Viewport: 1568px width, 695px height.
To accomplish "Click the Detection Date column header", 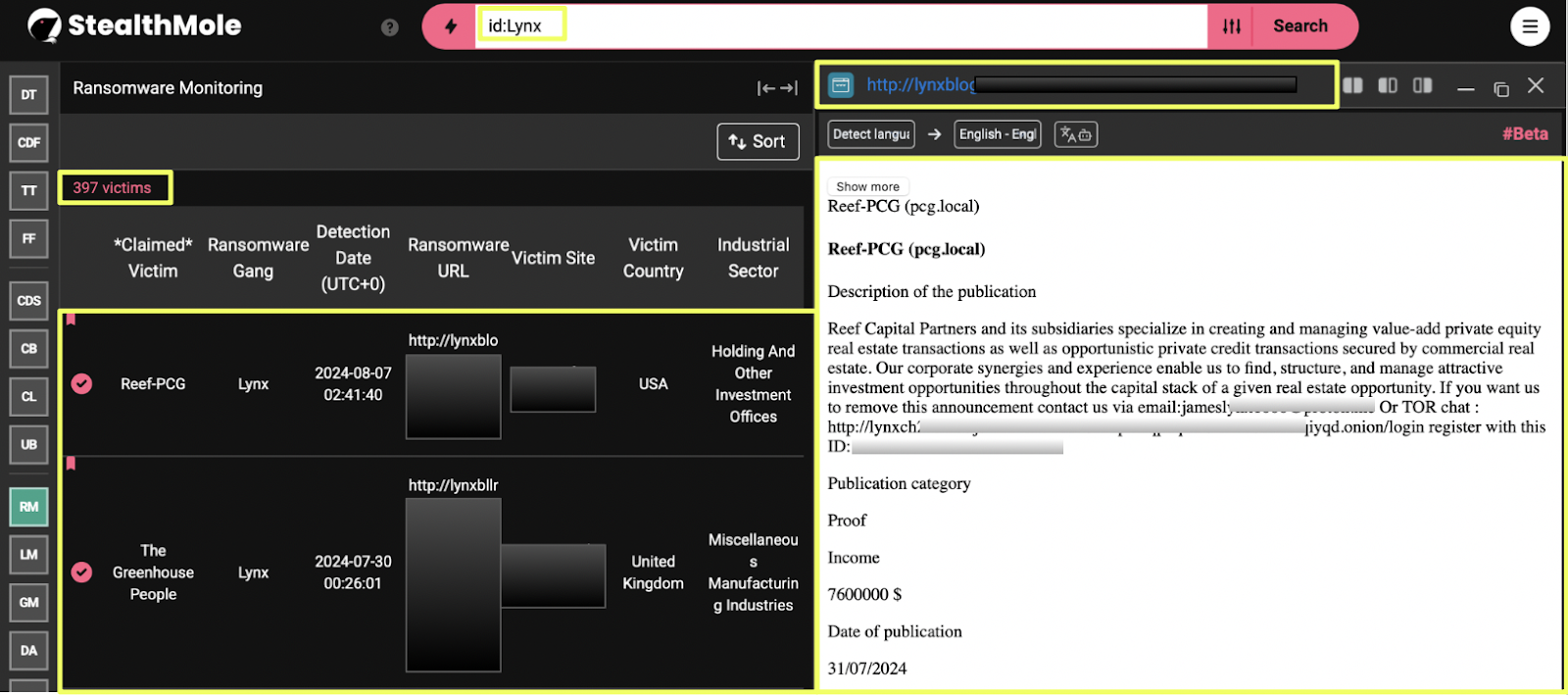I will 353,258.
